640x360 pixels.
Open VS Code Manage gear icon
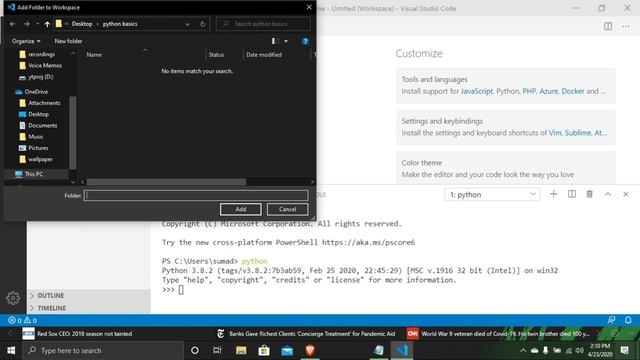click(13, 298)
